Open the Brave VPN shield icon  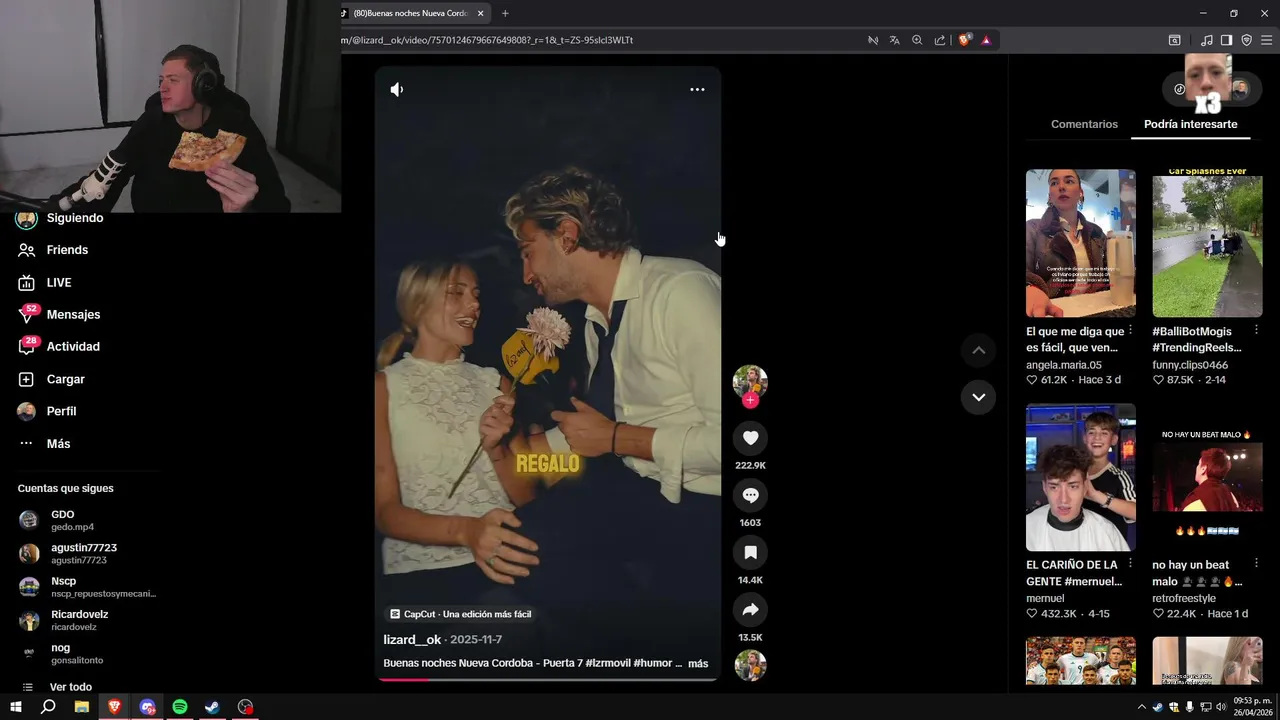1246,40
